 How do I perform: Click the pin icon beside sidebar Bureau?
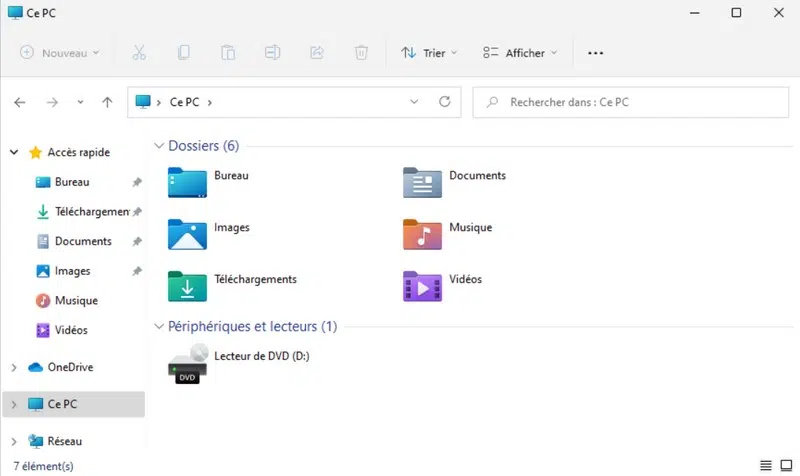[x=137, y=182]
